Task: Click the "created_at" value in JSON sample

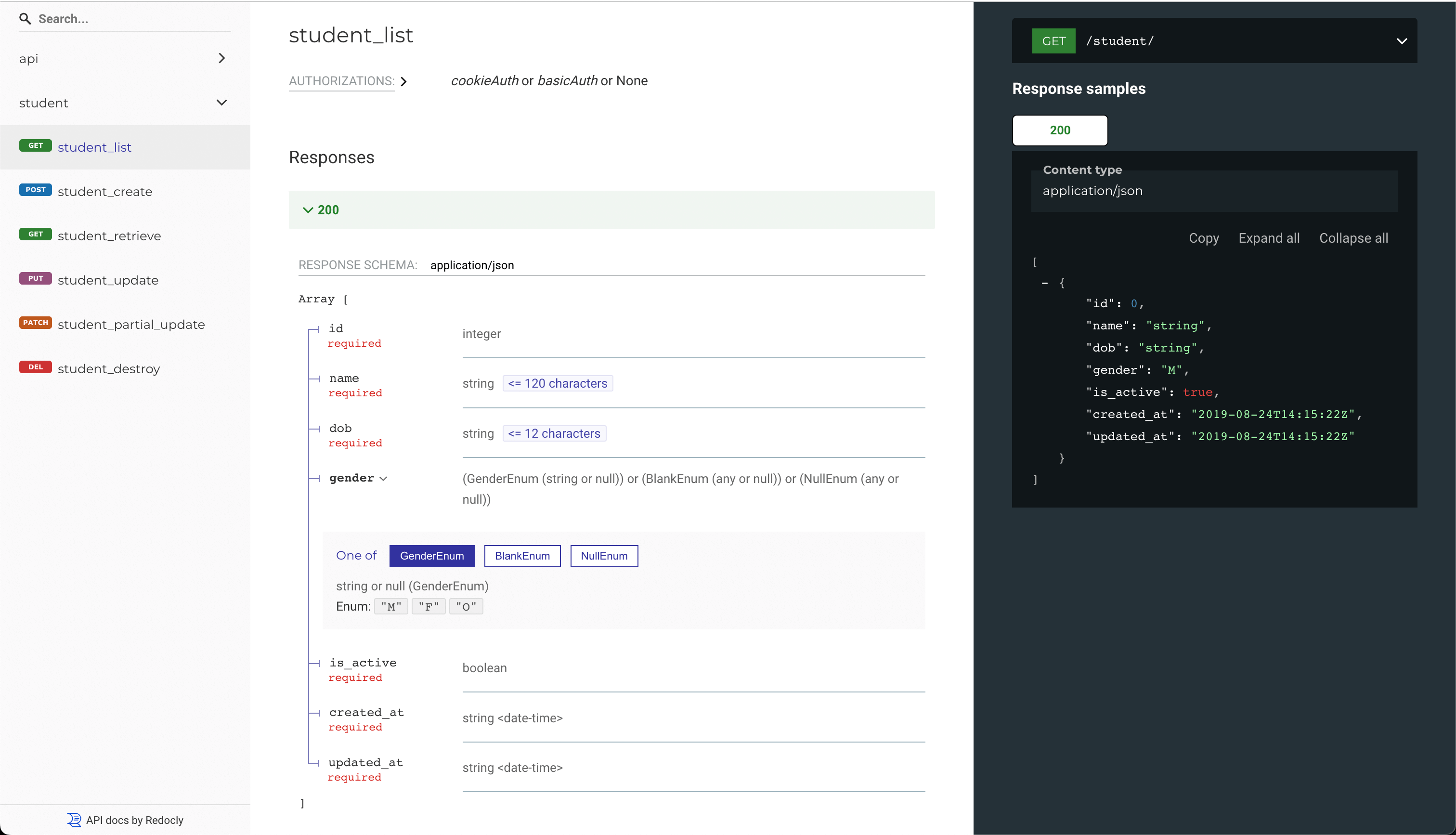Action: 1273,415
